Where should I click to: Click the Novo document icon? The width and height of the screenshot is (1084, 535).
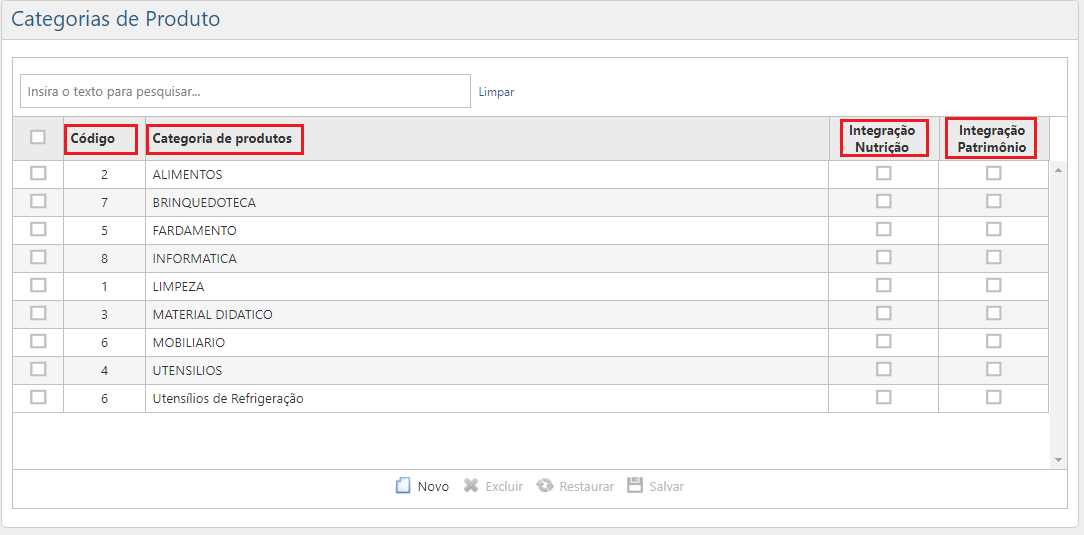tap(403, 486)
